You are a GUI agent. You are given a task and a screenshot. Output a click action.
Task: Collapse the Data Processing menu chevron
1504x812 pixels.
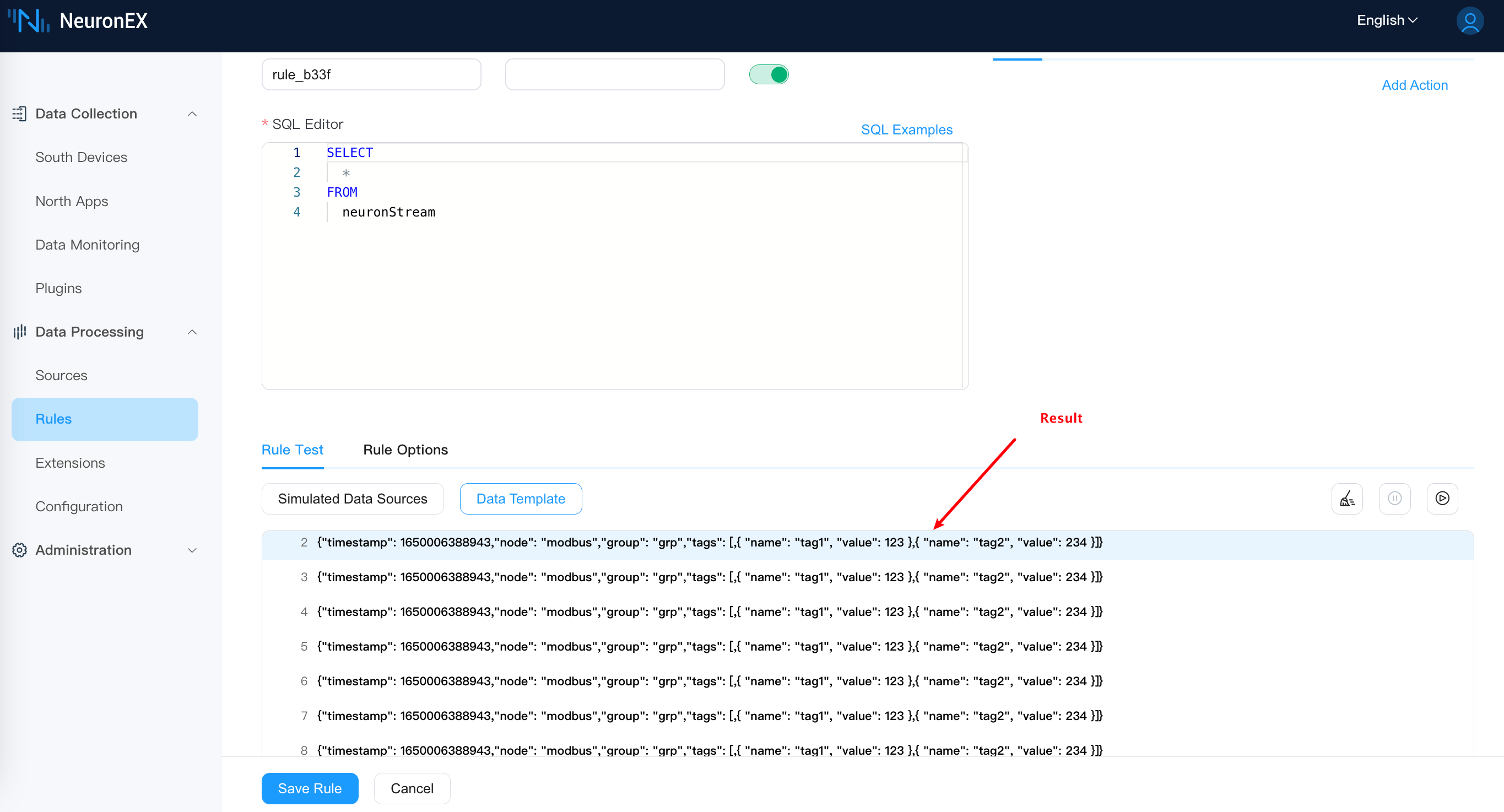(192, 332)
